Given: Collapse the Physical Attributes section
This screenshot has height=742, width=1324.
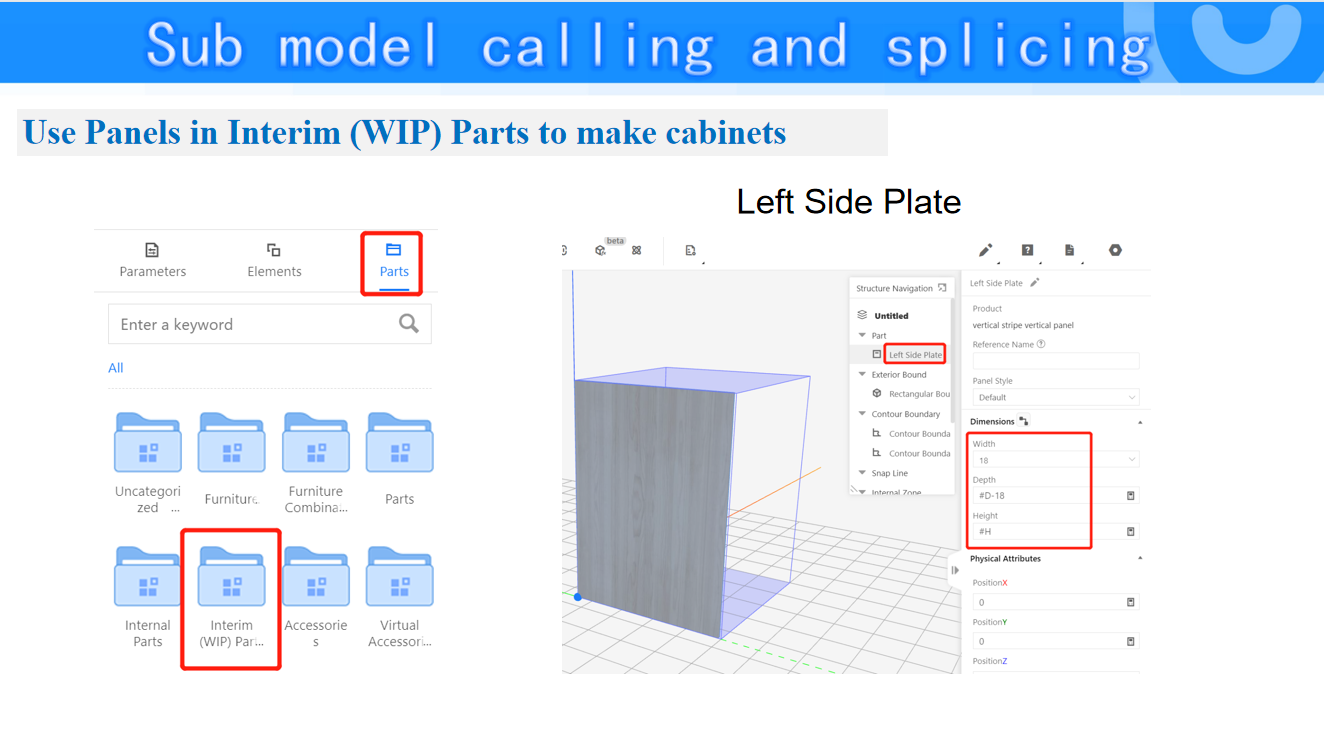Looking at the screenshot, I should [1140, 558].
